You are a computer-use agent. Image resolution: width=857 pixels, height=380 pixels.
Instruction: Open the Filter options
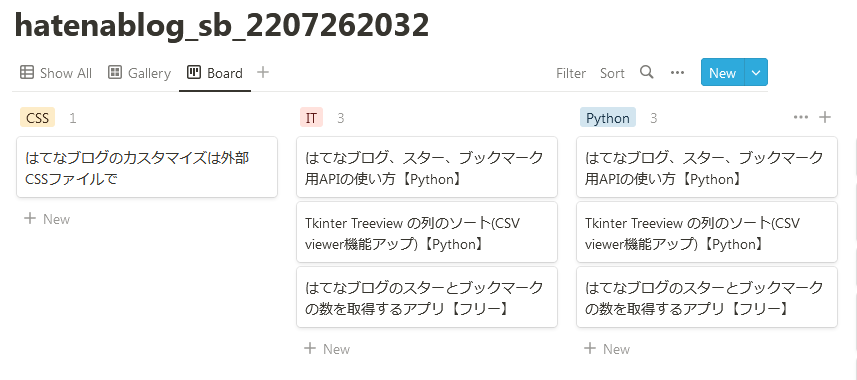(571, 73)
